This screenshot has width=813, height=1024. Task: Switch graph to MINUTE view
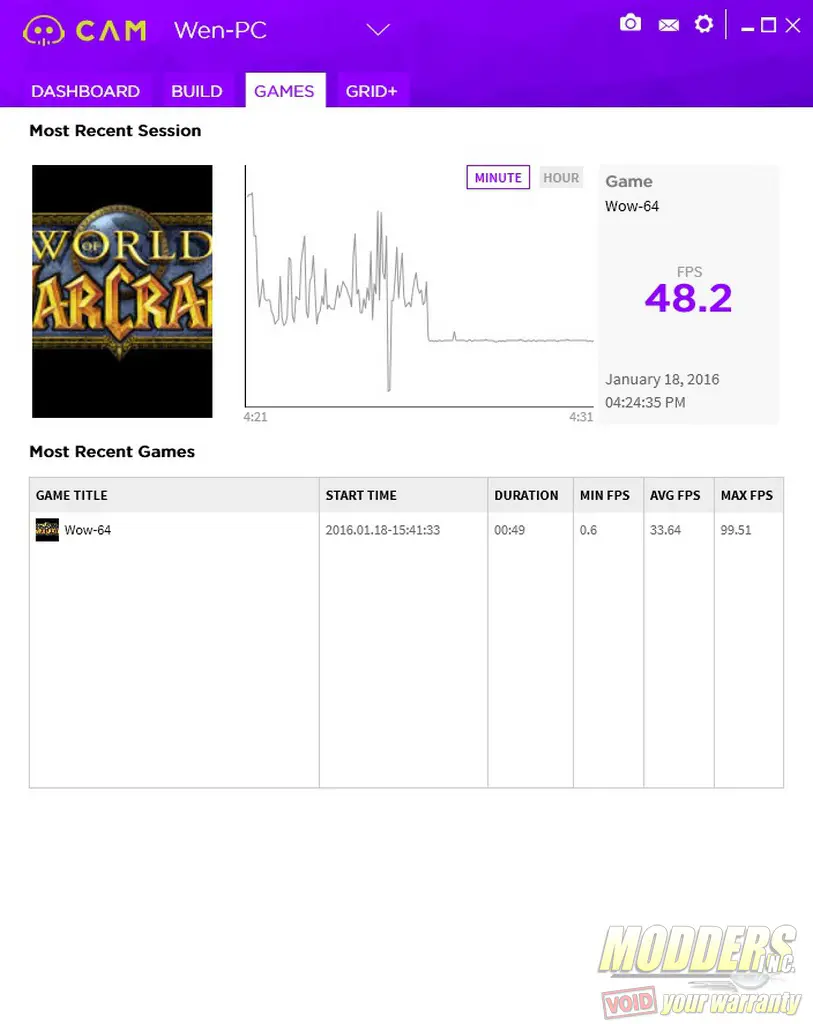point(498,177)
